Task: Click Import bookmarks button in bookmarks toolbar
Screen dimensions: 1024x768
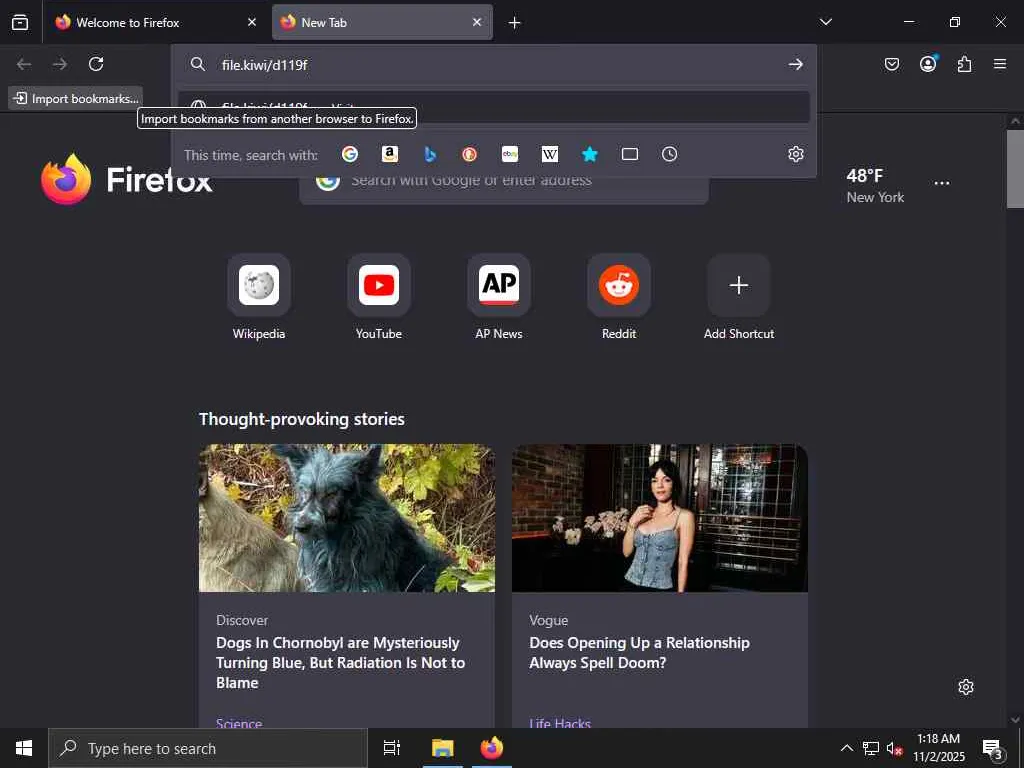Action: point(76,99)
